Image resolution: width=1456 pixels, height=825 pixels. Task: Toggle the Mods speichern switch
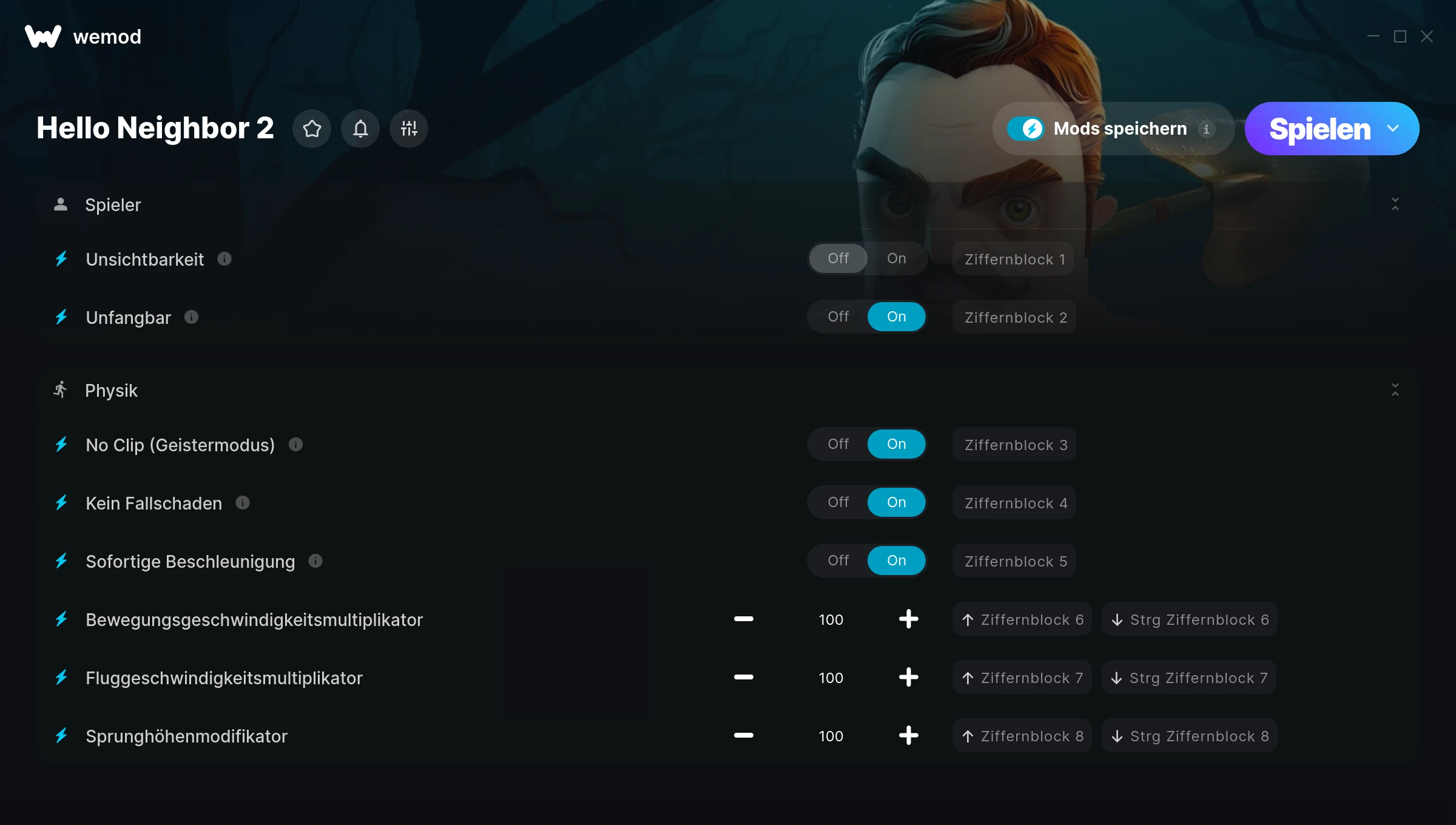point(1026,129)
